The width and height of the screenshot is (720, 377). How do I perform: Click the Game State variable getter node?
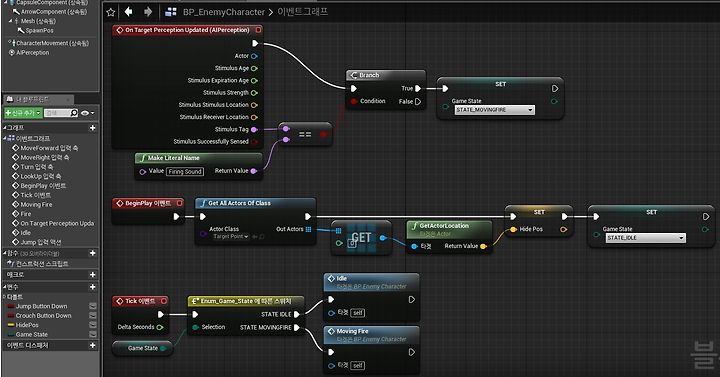click(143, 348)
